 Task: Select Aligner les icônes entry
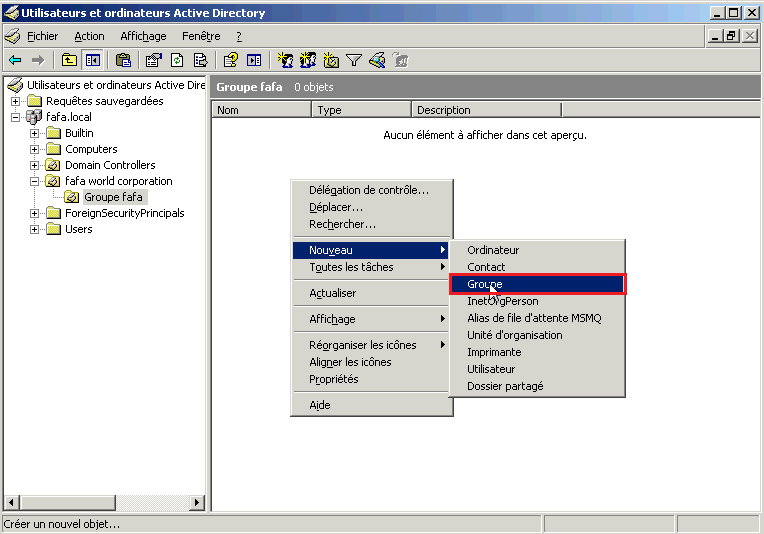coord(371,362)
